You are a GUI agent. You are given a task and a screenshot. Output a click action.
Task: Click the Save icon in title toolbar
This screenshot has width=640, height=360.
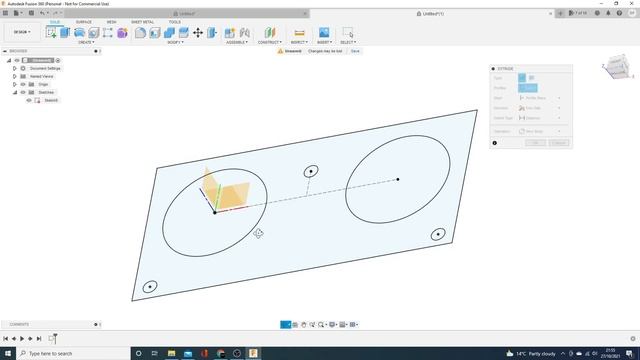tap(31, 13)
